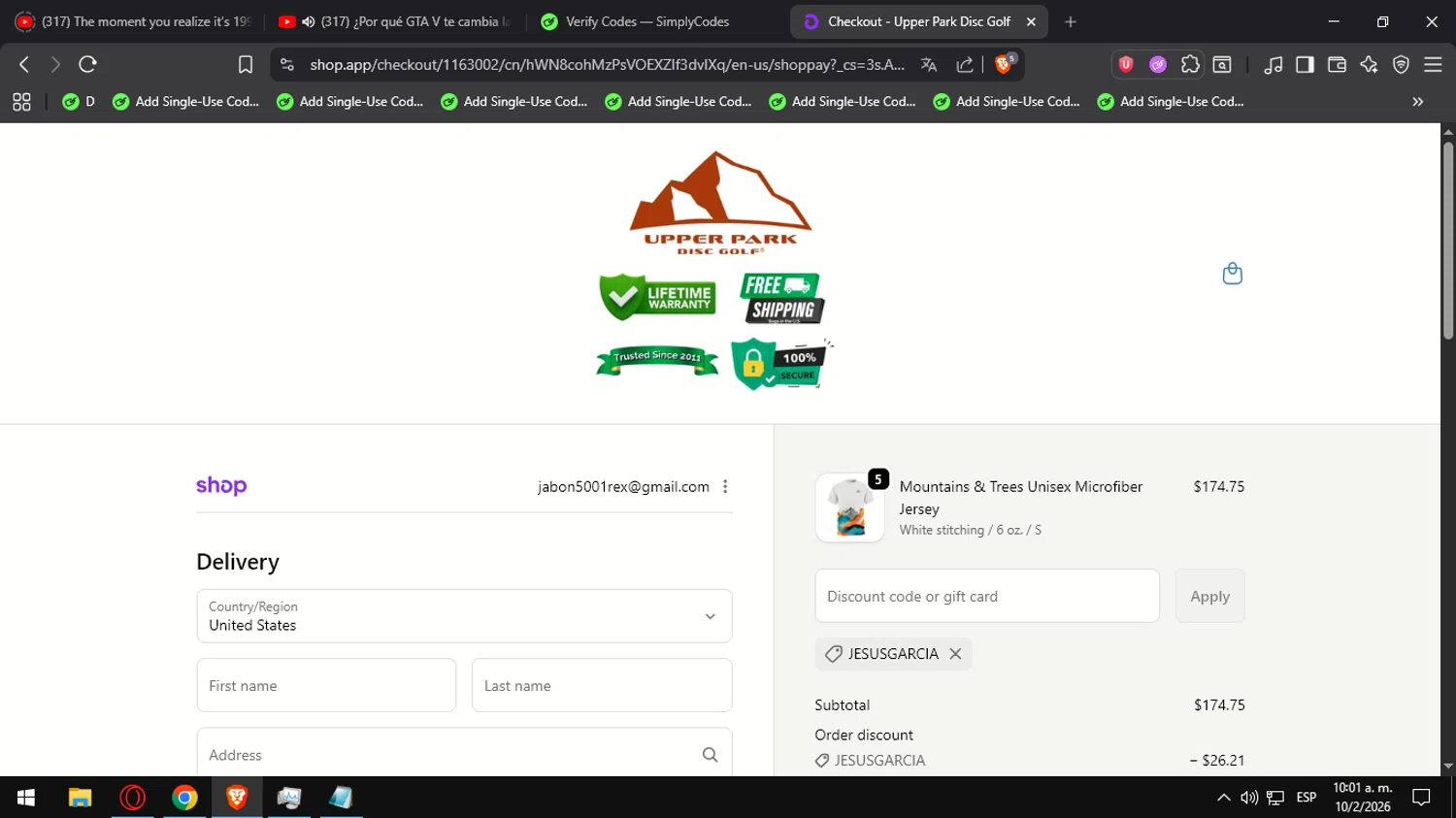Viewport: 1456px width, 818px height.
Task: Click the ESP language indicator
Action: point(1307,798)
